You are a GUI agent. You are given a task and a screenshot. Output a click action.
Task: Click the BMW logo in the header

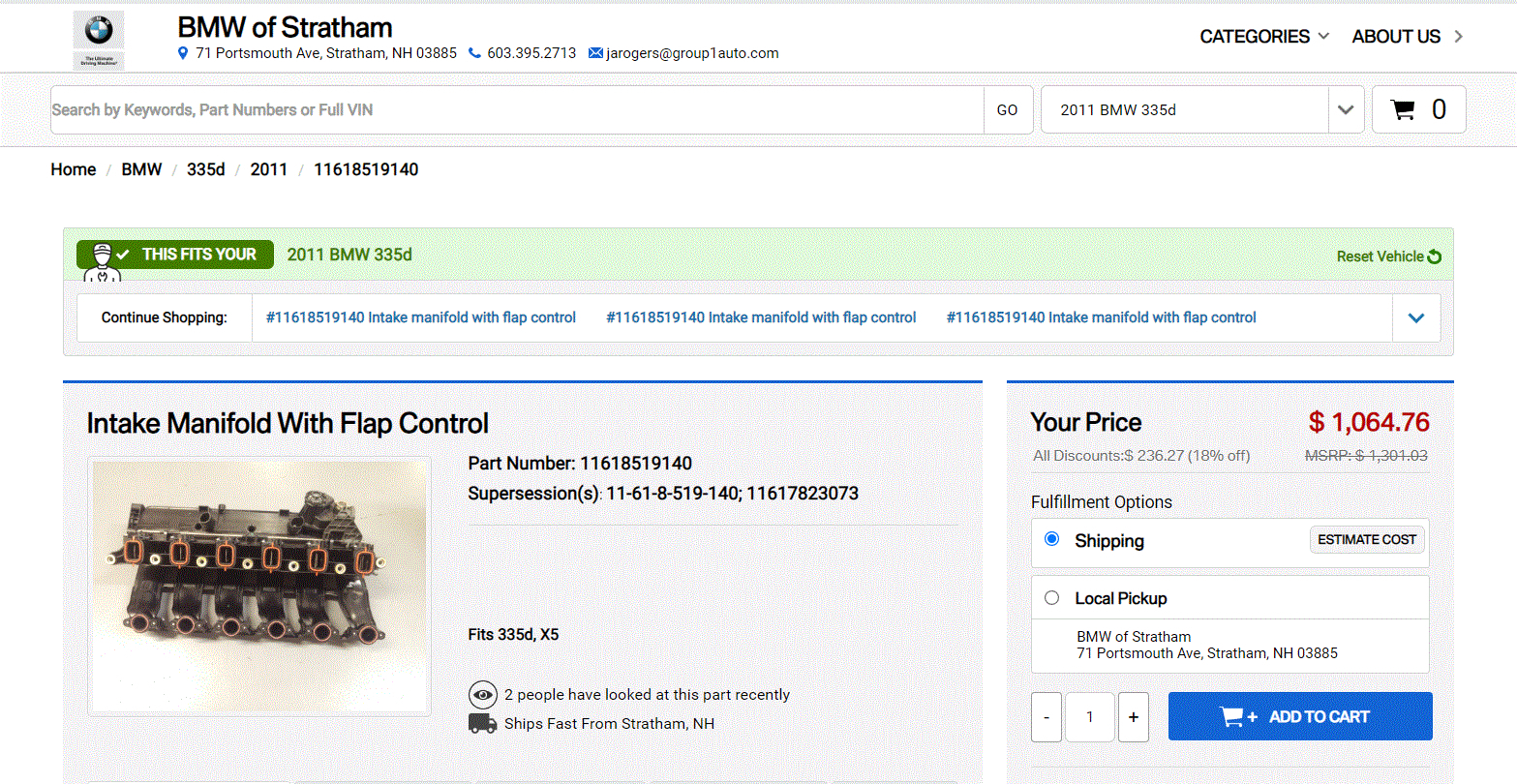[x=99, y=32]
